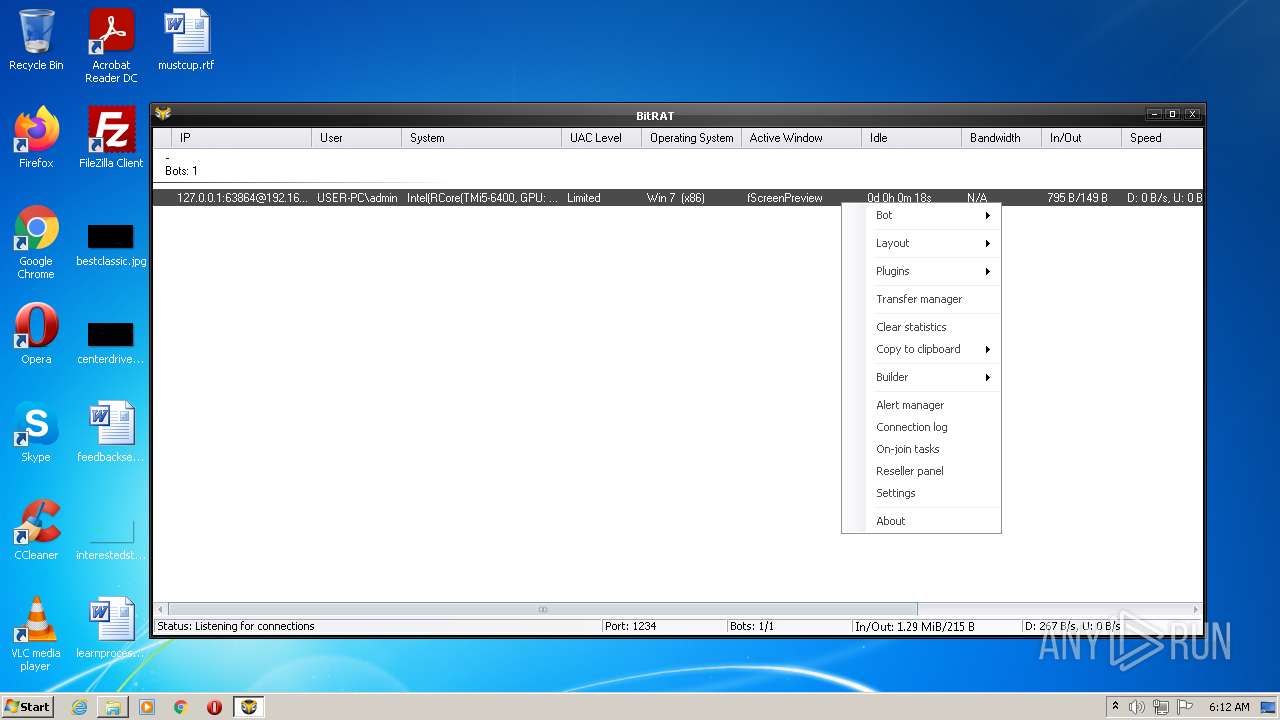Viewport: 1280px width, 720px height.
Task: Click 'Bots: 1' group label
Action: (x=181, y=171)
